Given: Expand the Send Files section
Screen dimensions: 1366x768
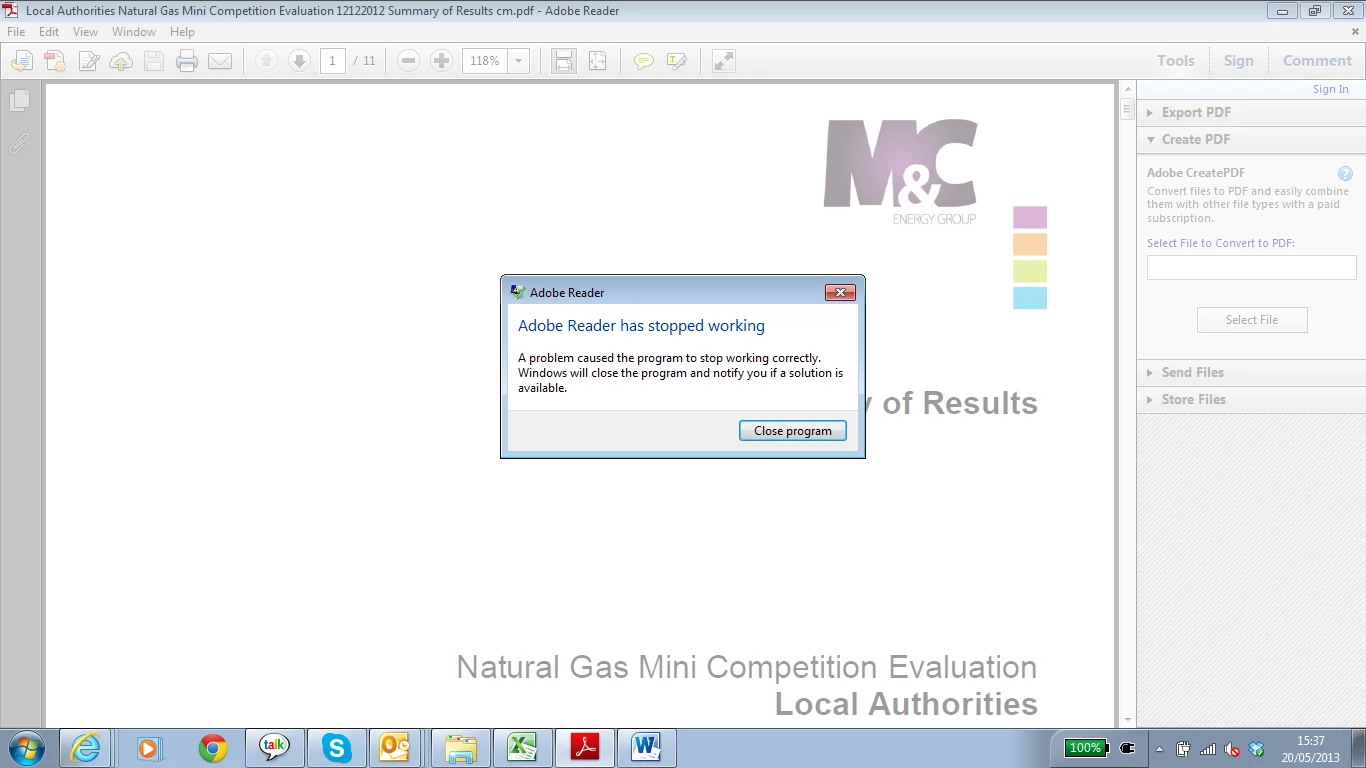Looking at the screenshot, I should point(1250,372).
